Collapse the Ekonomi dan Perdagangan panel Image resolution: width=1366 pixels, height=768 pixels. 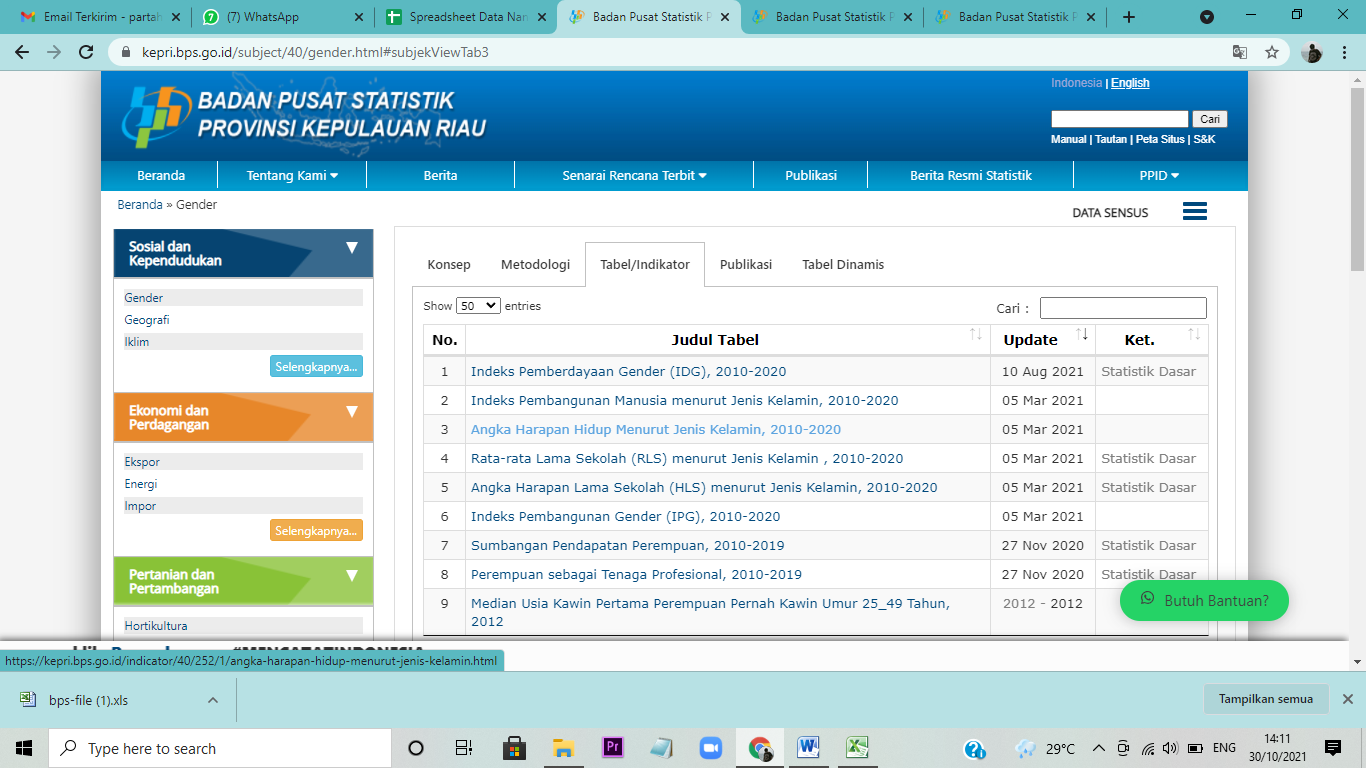tap(351, 411)
